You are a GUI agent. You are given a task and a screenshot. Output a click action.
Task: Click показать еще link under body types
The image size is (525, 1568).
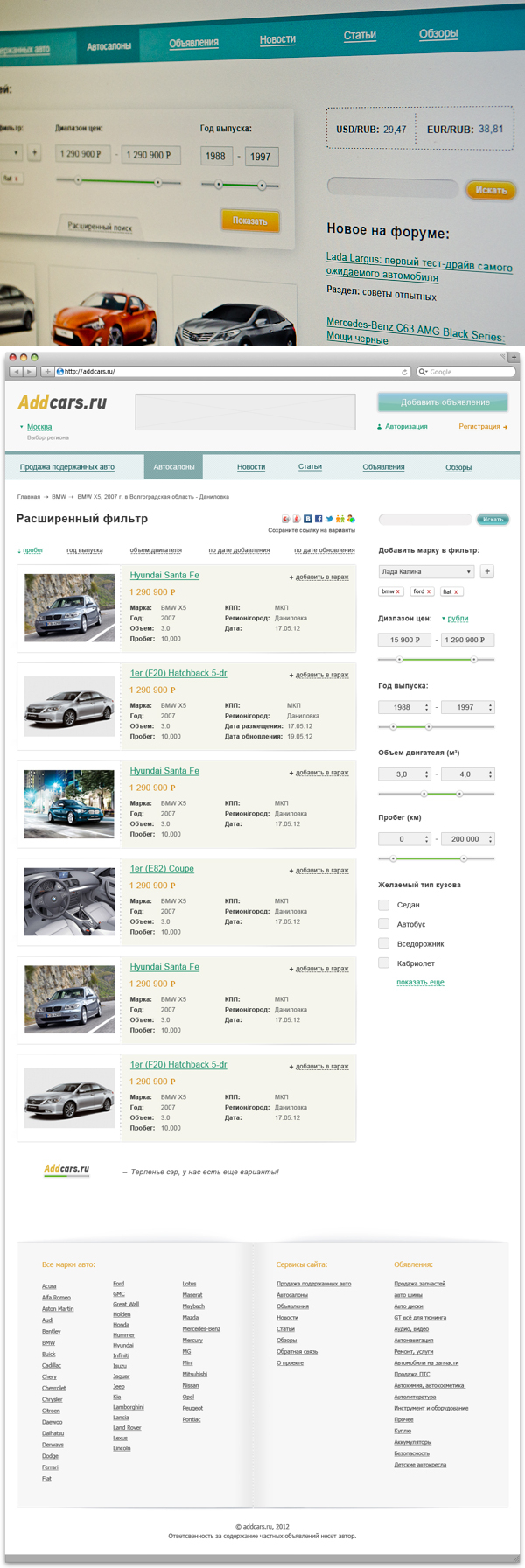420,982
